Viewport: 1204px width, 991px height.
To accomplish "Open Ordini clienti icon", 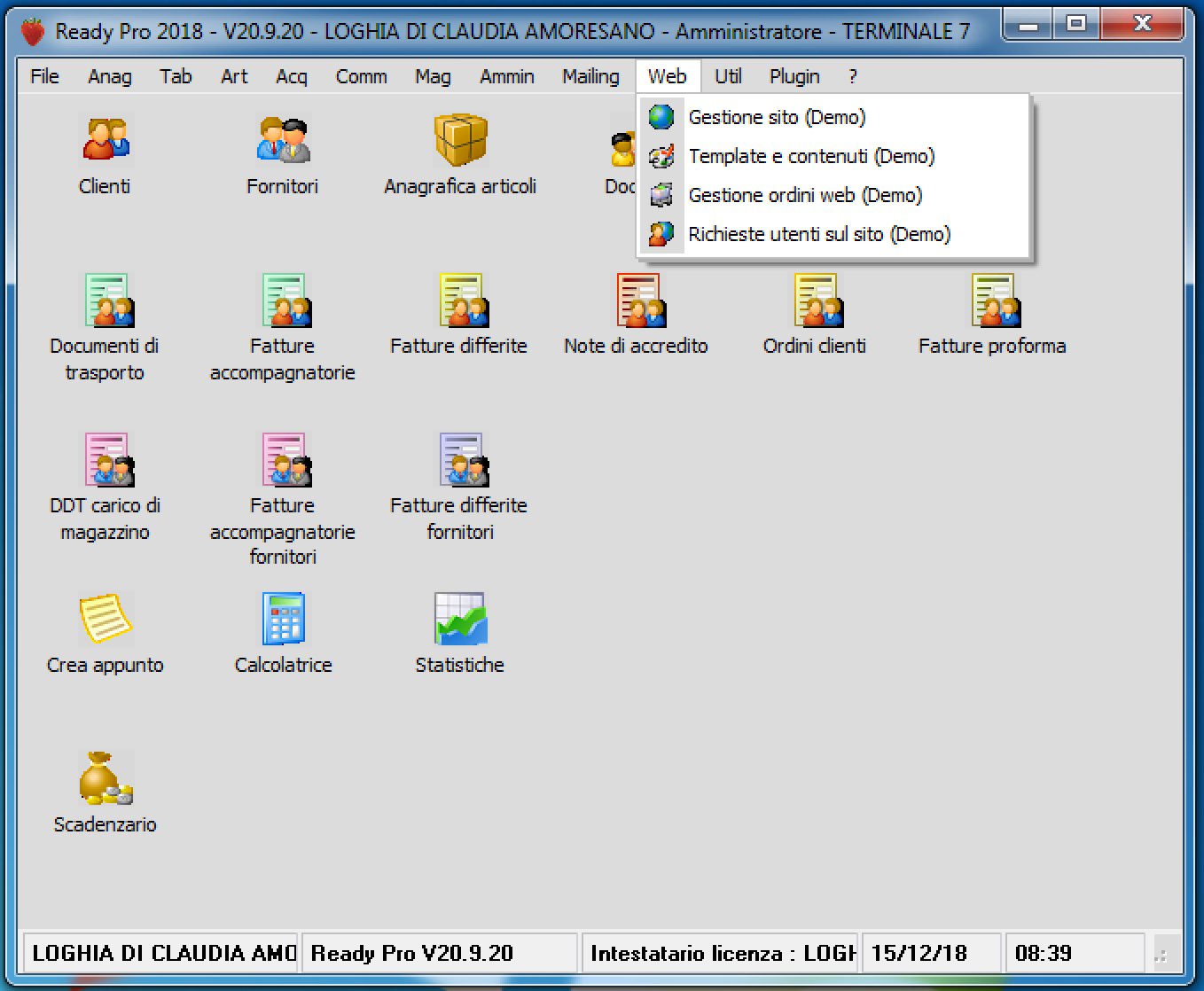I will tap(817, 300).
